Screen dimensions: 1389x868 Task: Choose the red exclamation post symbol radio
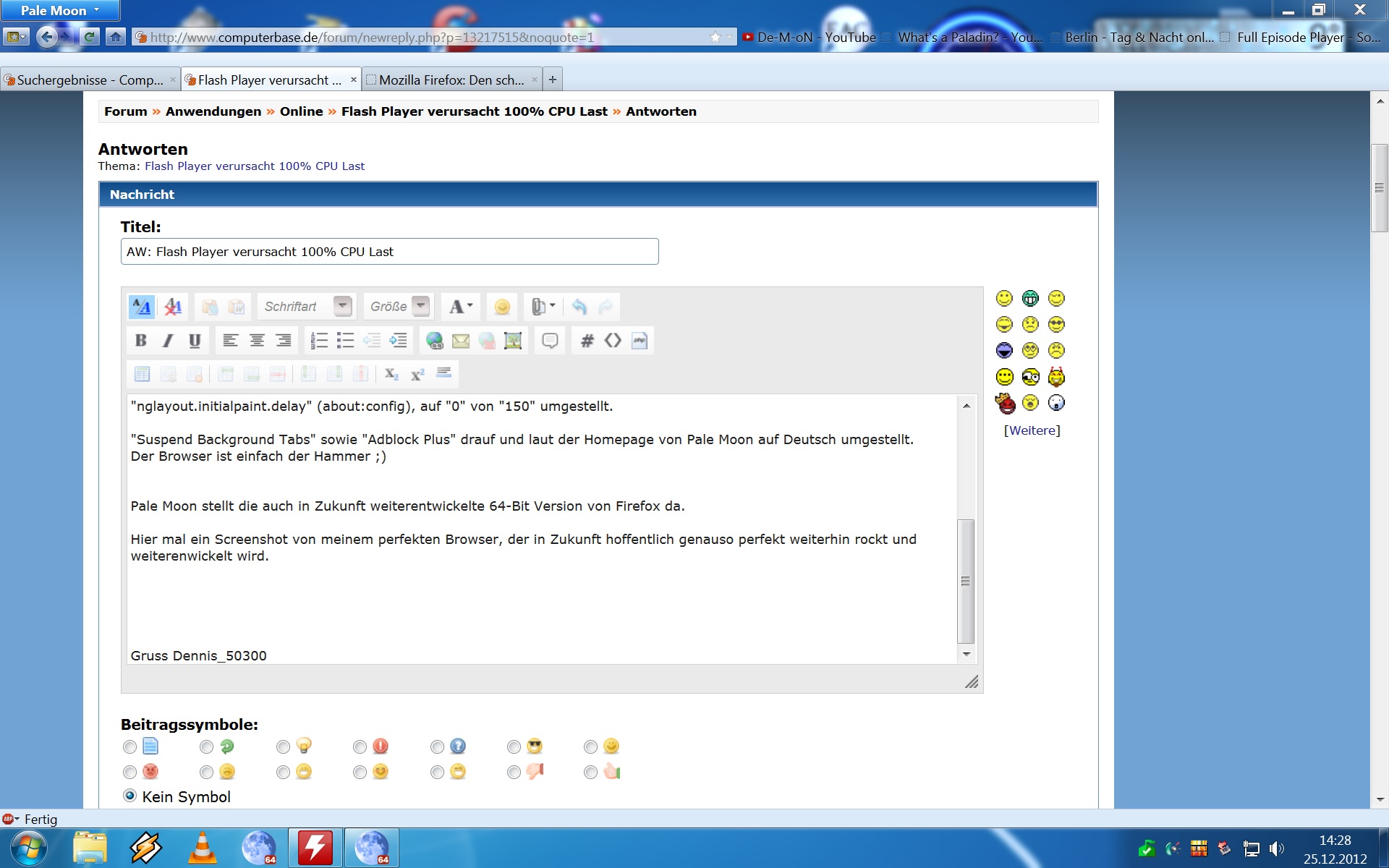360,746
